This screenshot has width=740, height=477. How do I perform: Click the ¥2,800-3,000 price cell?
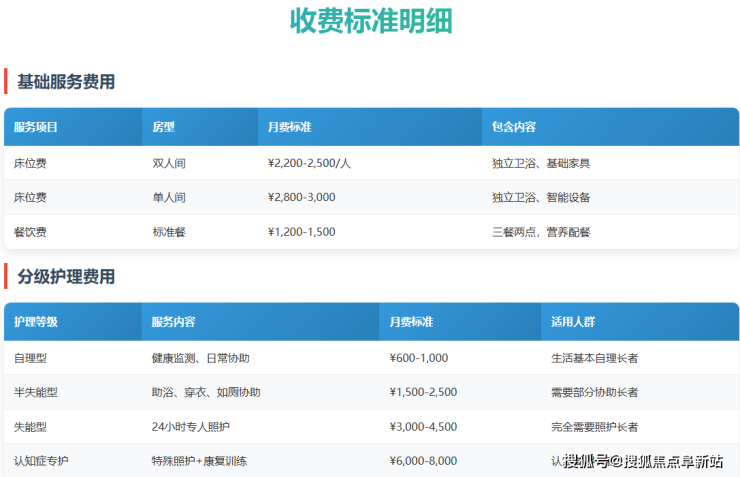pyautogui.click(x=302, y=198)
